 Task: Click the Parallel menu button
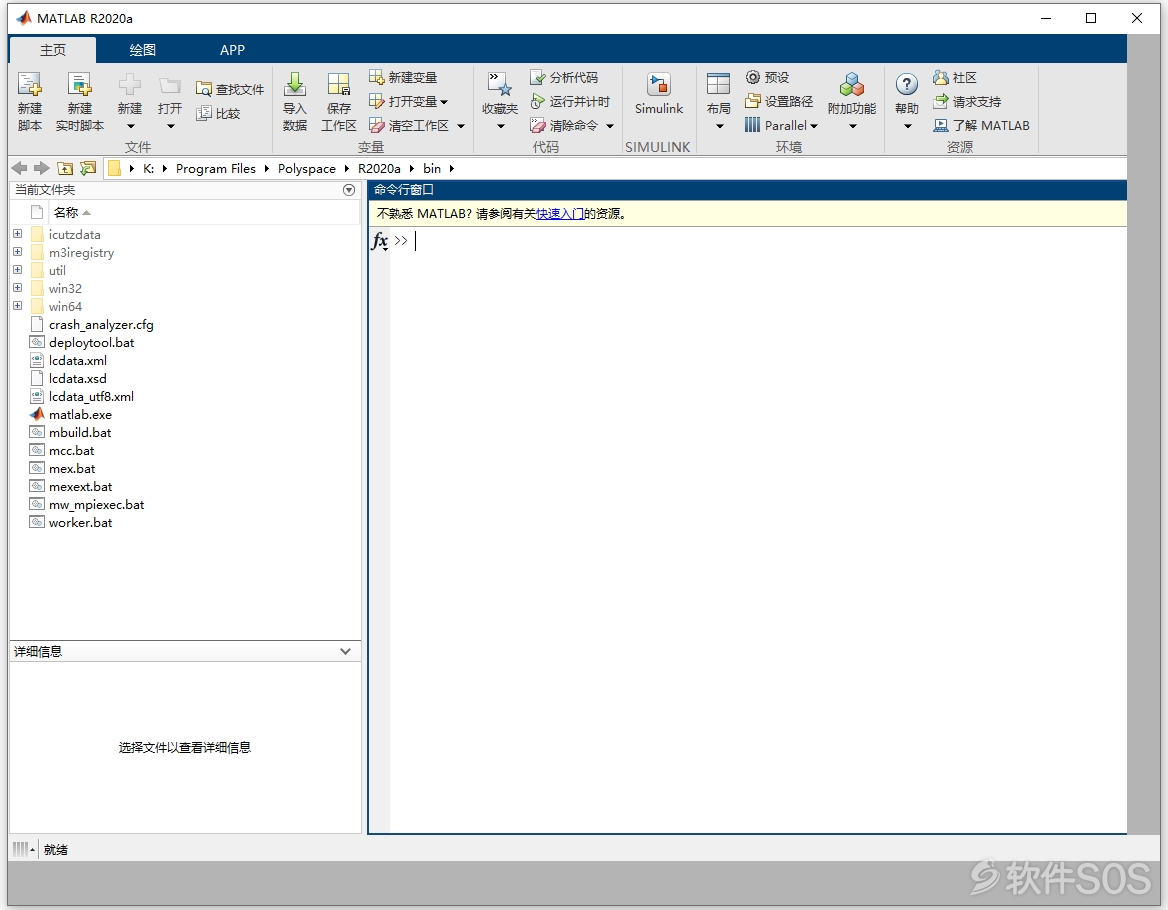coord(781,125)
